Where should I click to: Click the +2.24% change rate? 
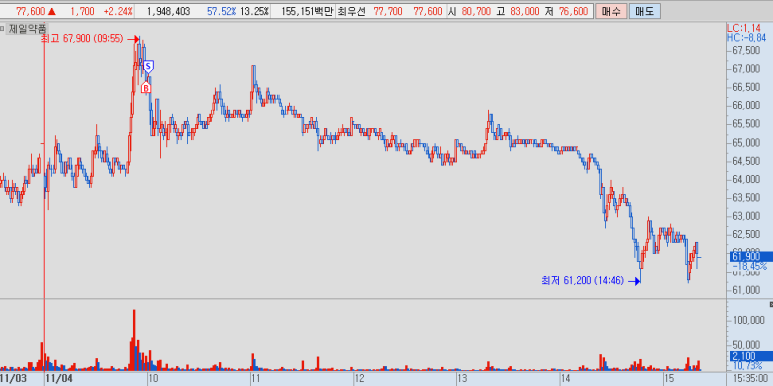[x=118, y=11]
